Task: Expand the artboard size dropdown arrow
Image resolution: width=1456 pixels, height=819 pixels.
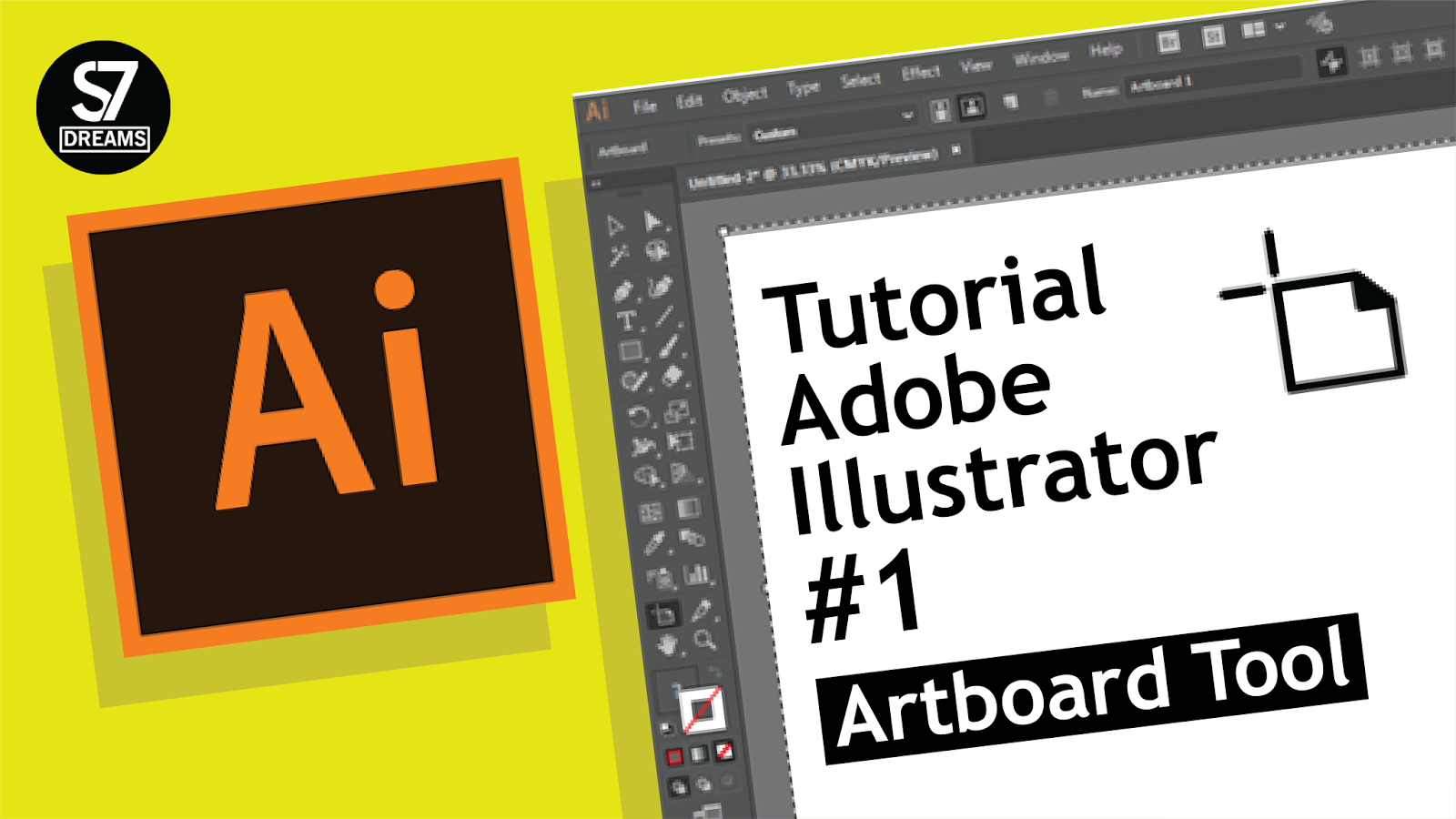Action: point(907,115)
